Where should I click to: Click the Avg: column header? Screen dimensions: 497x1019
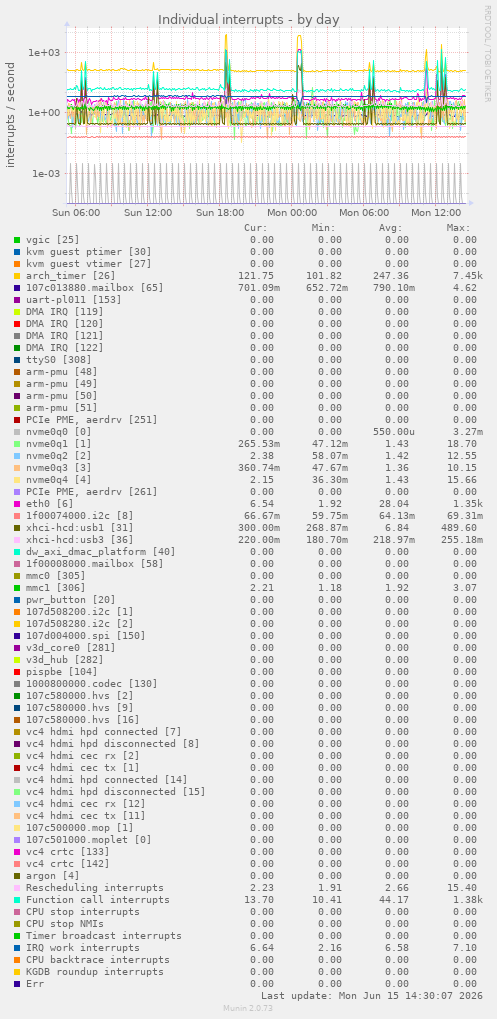(390, 227)
